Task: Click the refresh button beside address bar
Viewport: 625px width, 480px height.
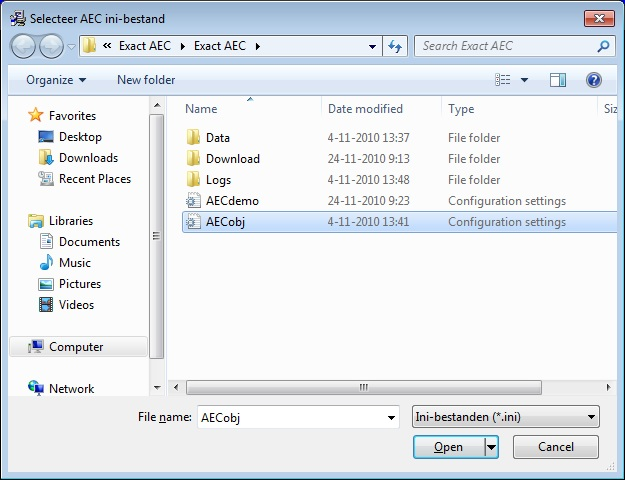Action: [x=395, y=46]
